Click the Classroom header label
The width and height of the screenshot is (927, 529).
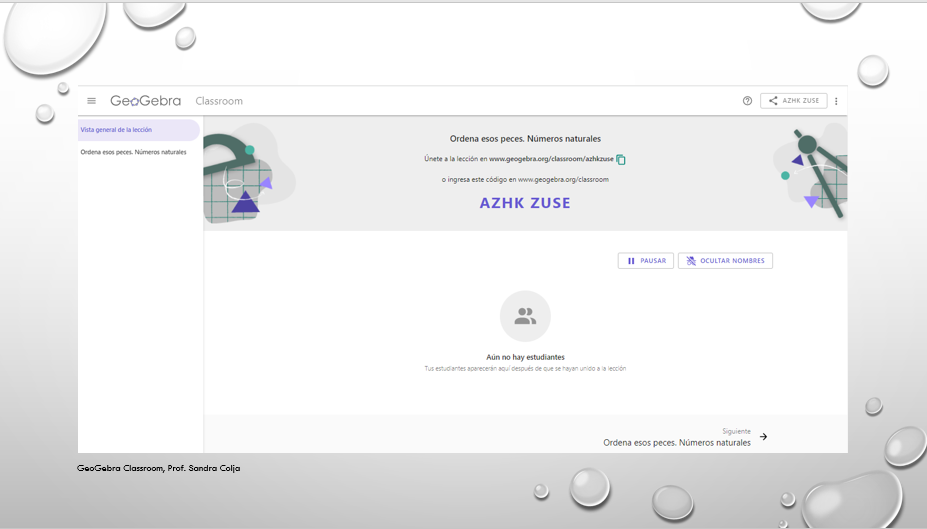click(x=219, y=101)
